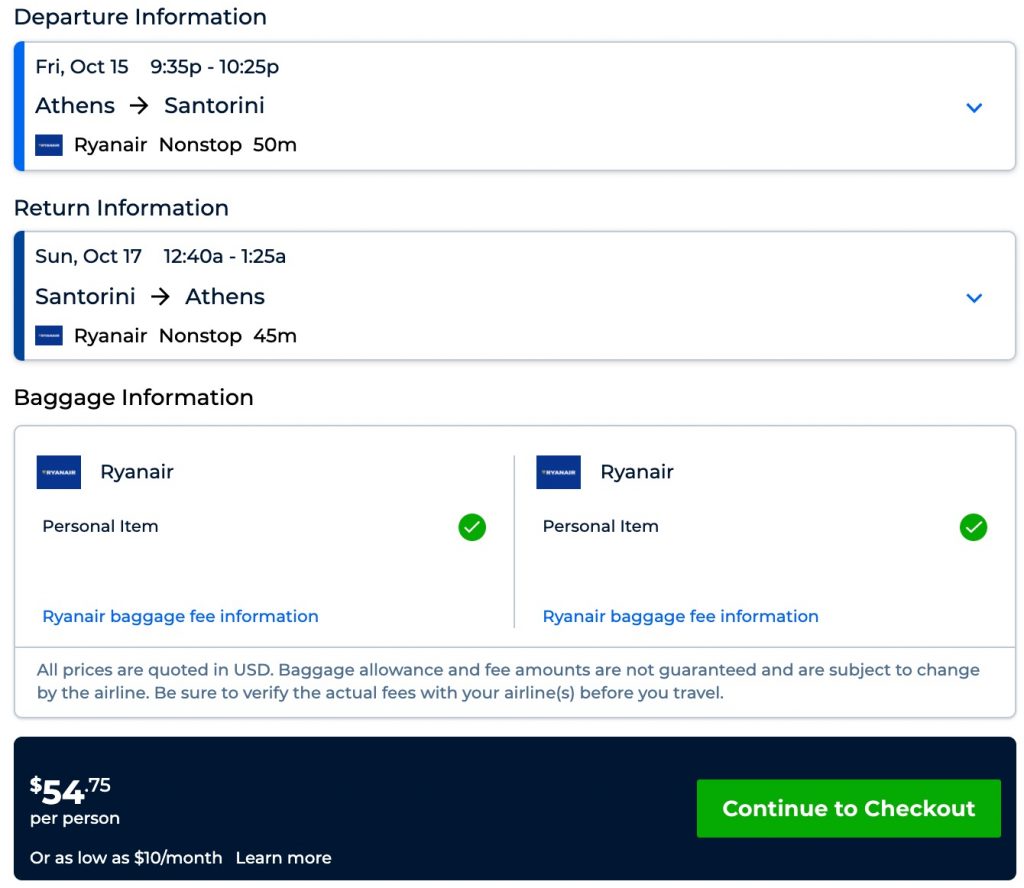This screenshot has height=888, width=1024.
Task: Open right Ryanair baggage fee information link
Action: [x=680, y=616]
